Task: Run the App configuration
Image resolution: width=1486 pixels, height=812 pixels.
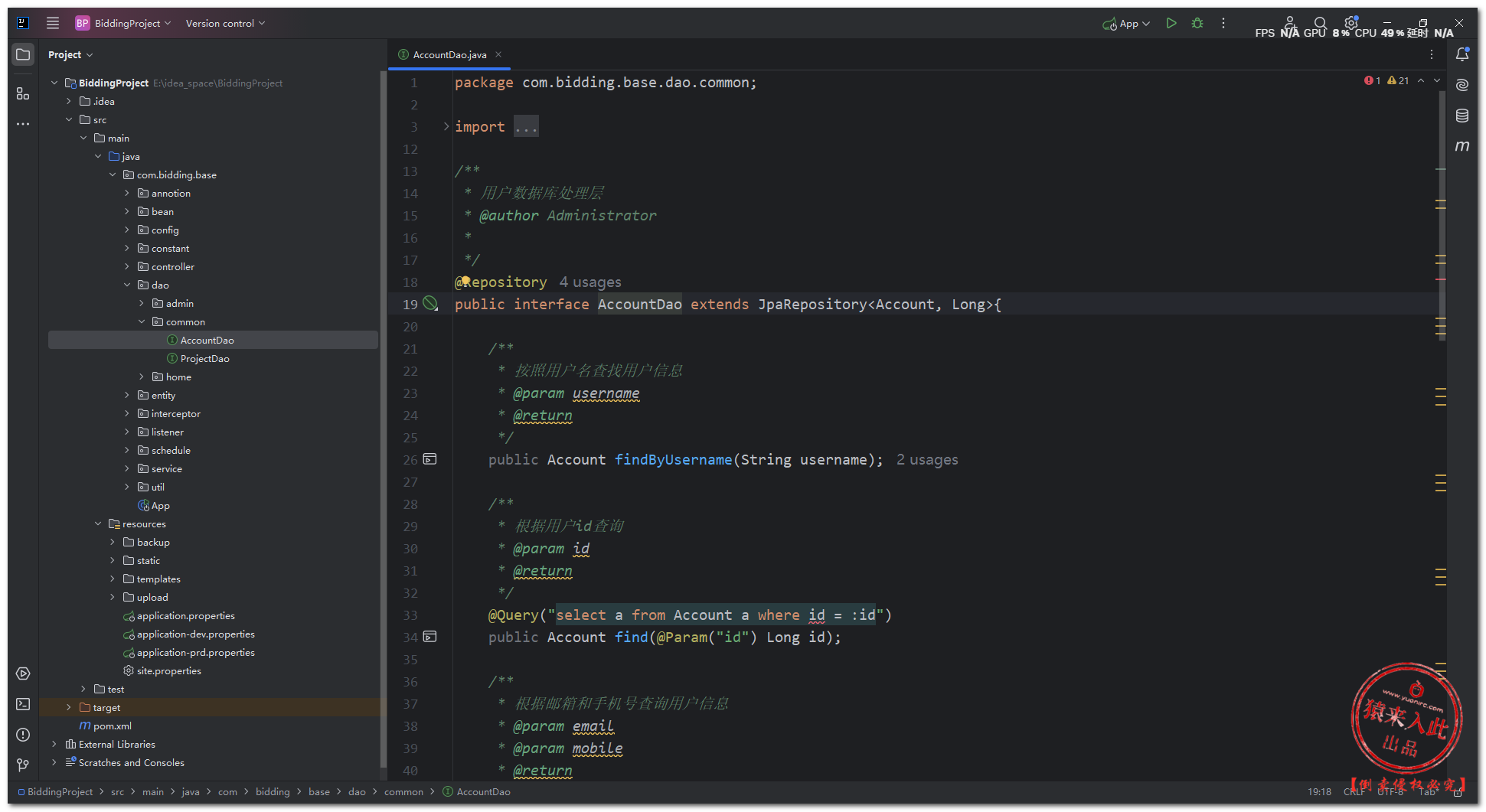Action: 1171,24
